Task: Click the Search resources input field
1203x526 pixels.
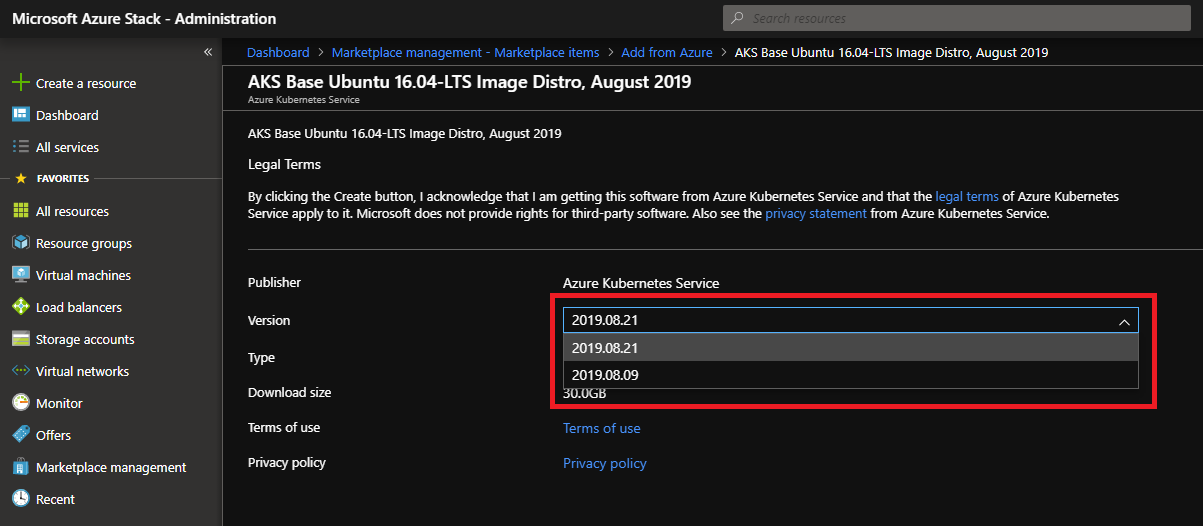Action: point(957,18)
